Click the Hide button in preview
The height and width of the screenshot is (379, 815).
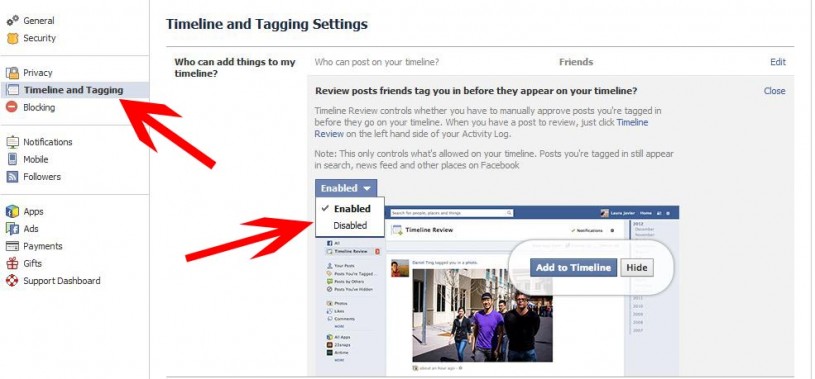[x=636, y=268]
